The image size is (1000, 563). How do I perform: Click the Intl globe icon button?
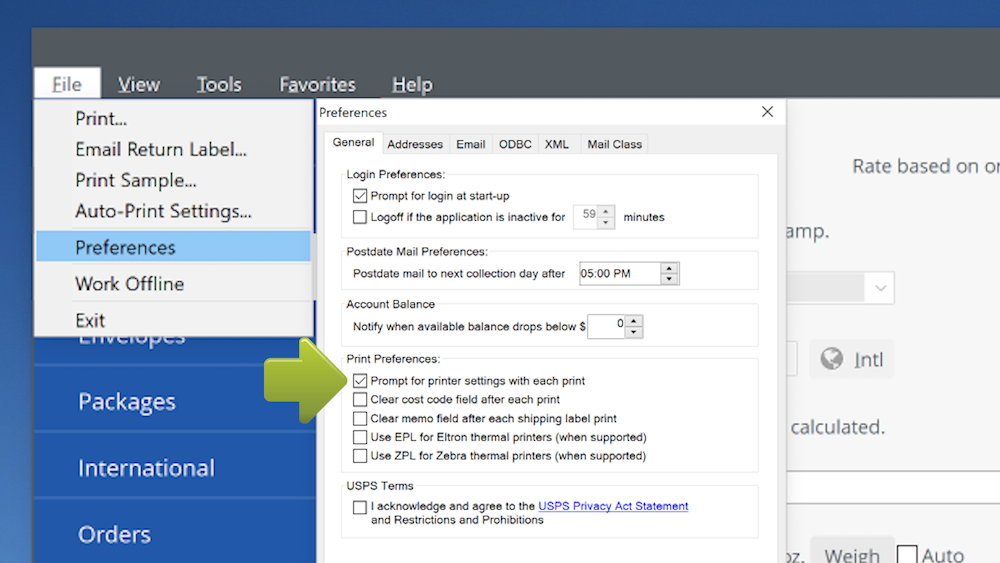pyautogui.click(x=851, y=360)
